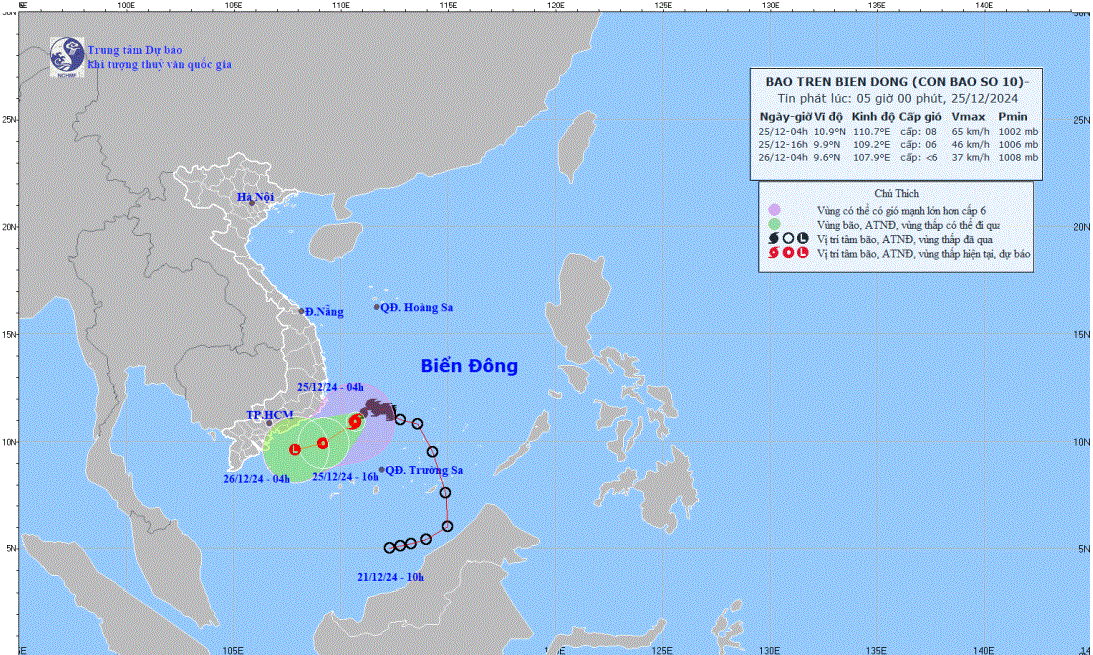Click the 'QĐ. Trường Sa' map label

click(x=425, y=470)
